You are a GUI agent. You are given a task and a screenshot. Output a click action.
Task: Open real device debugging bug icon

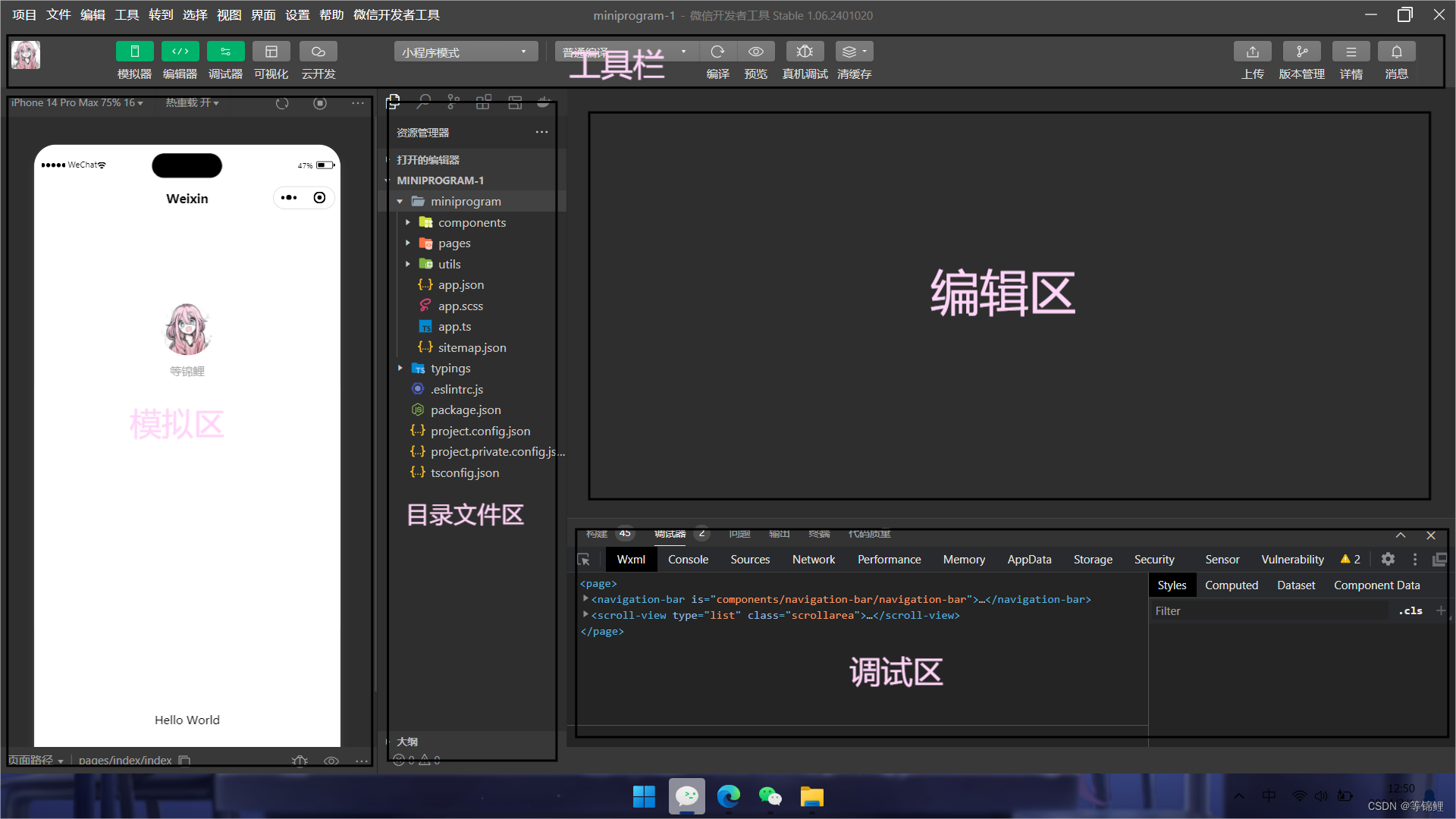[x=805, y=52]
